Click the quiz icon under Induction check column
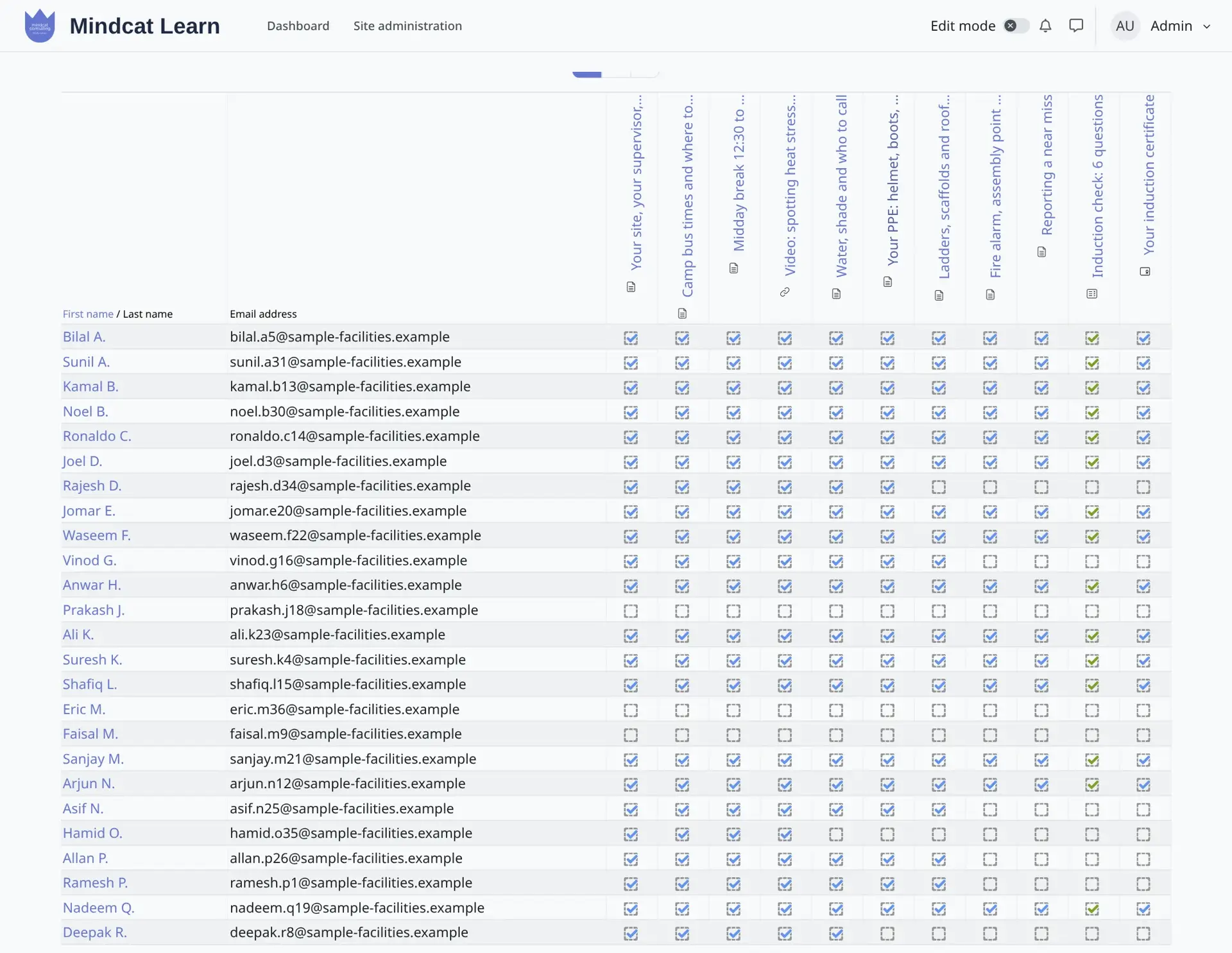The image size is (1232, 953). [1092, 293]
